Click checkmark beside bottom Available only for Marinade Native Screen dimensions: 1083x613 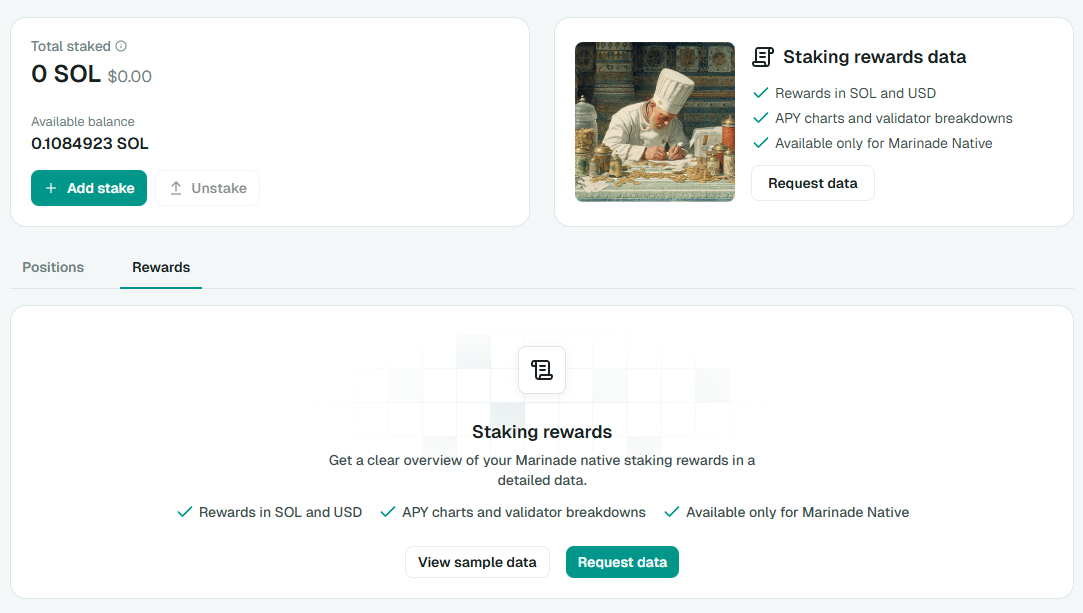[x=671, y=512]
